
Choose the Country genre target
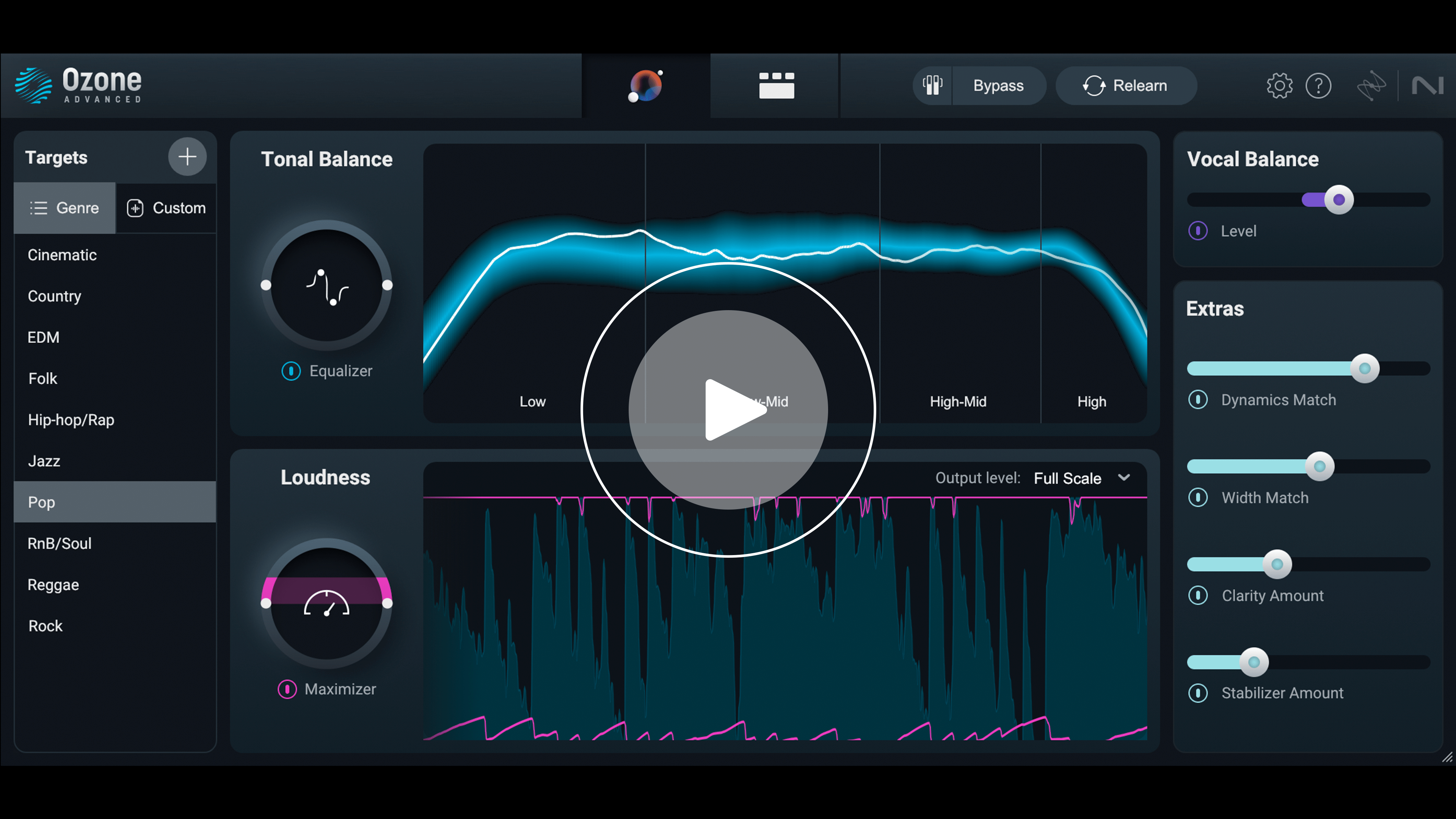115,296
